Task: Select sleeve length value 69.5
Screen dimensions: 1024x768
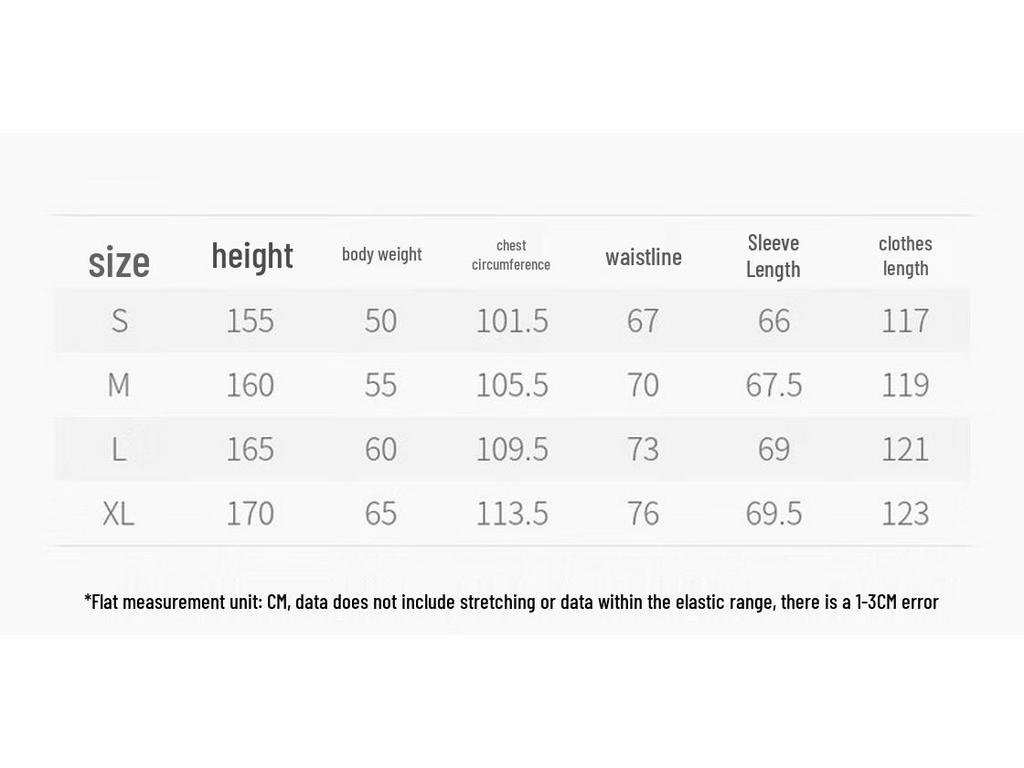Action: [x=774, y=513]
